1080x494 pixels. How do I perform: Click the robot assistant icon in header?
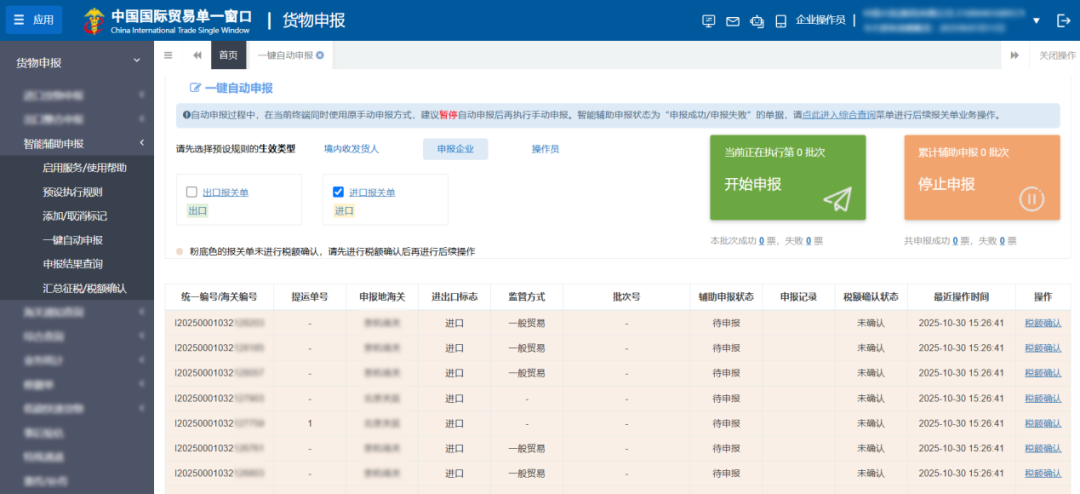tap(756, 21)
